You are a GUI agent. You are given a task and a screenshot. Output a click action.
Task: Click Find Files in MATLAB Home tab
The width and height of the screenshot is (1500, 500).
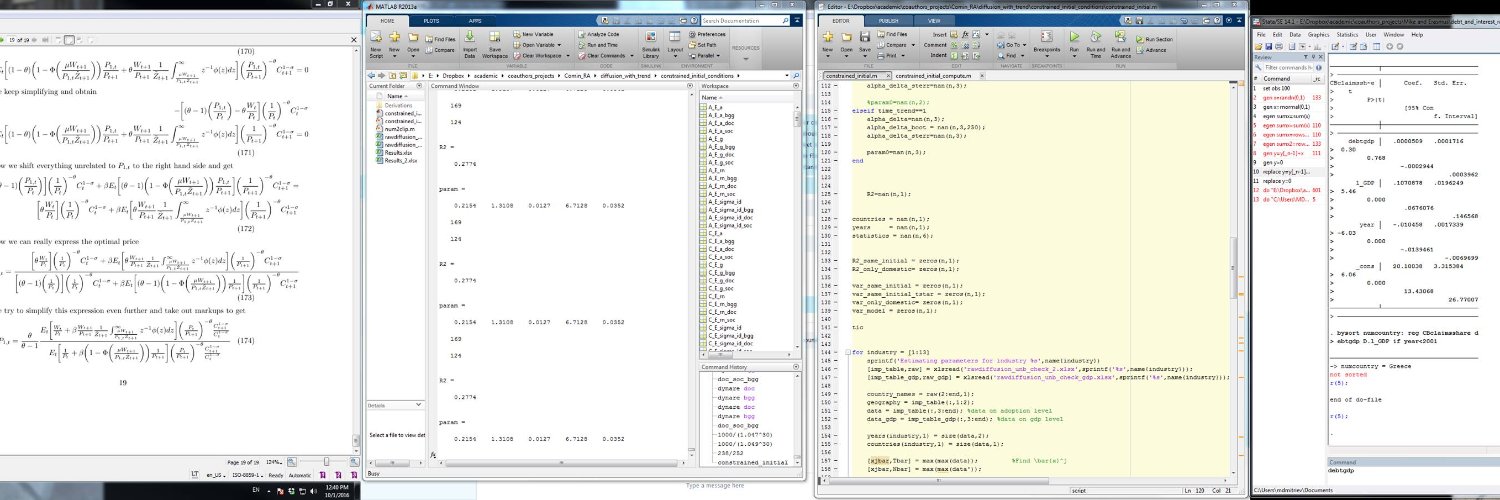tap(439, 38)
